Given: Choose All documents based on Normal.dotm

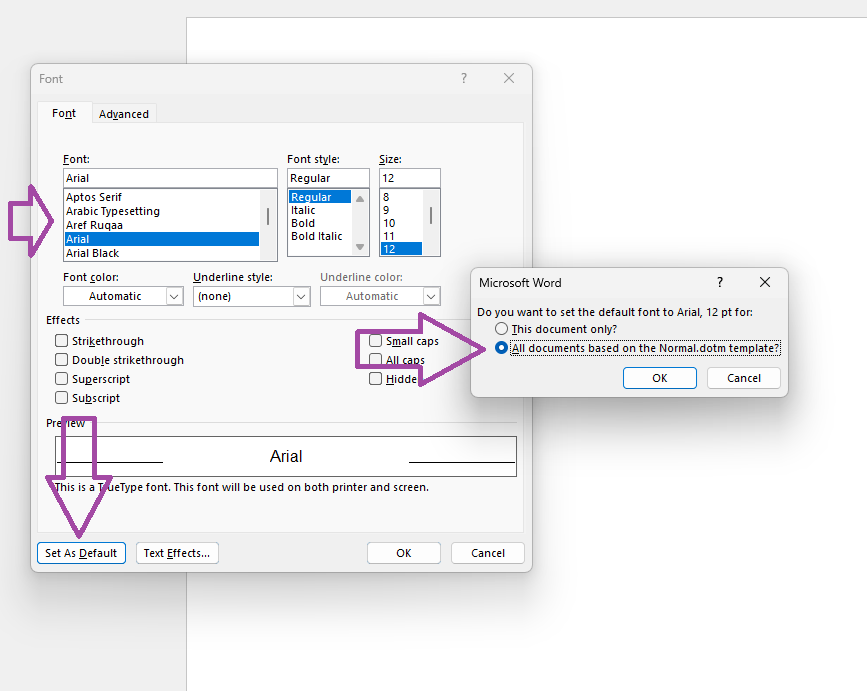Looking at the screenshot, I should 501,348.
